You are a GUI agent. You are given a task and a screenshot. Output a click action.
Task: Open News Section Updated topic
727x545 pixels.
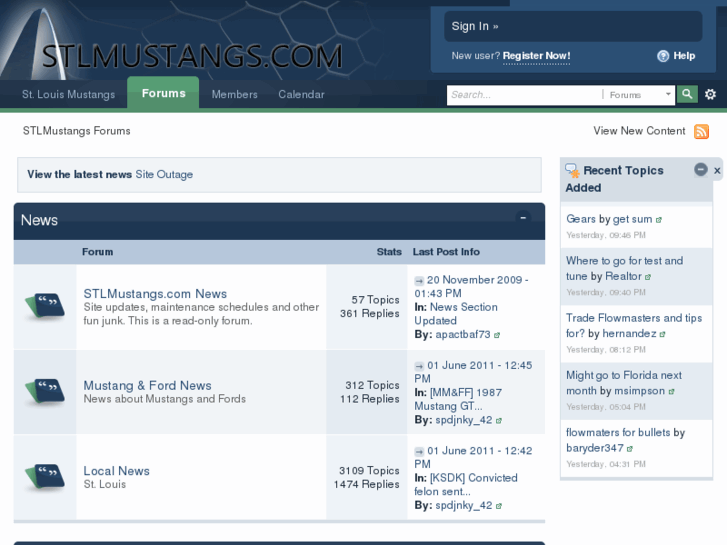coord(457,314)
